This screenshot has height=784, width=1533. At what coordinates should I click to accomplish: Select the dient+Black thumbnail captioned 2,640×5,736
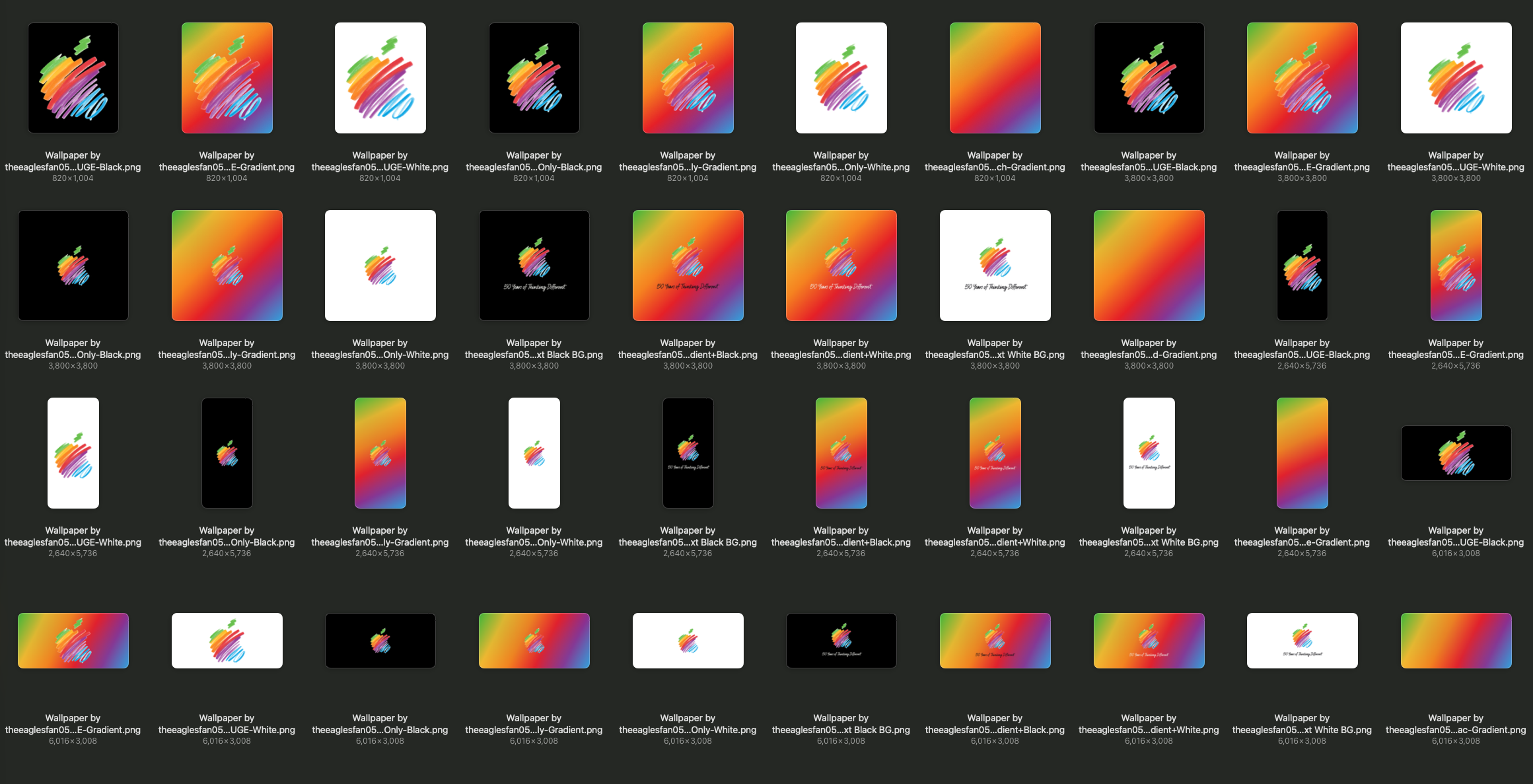(x=841, y=453)
